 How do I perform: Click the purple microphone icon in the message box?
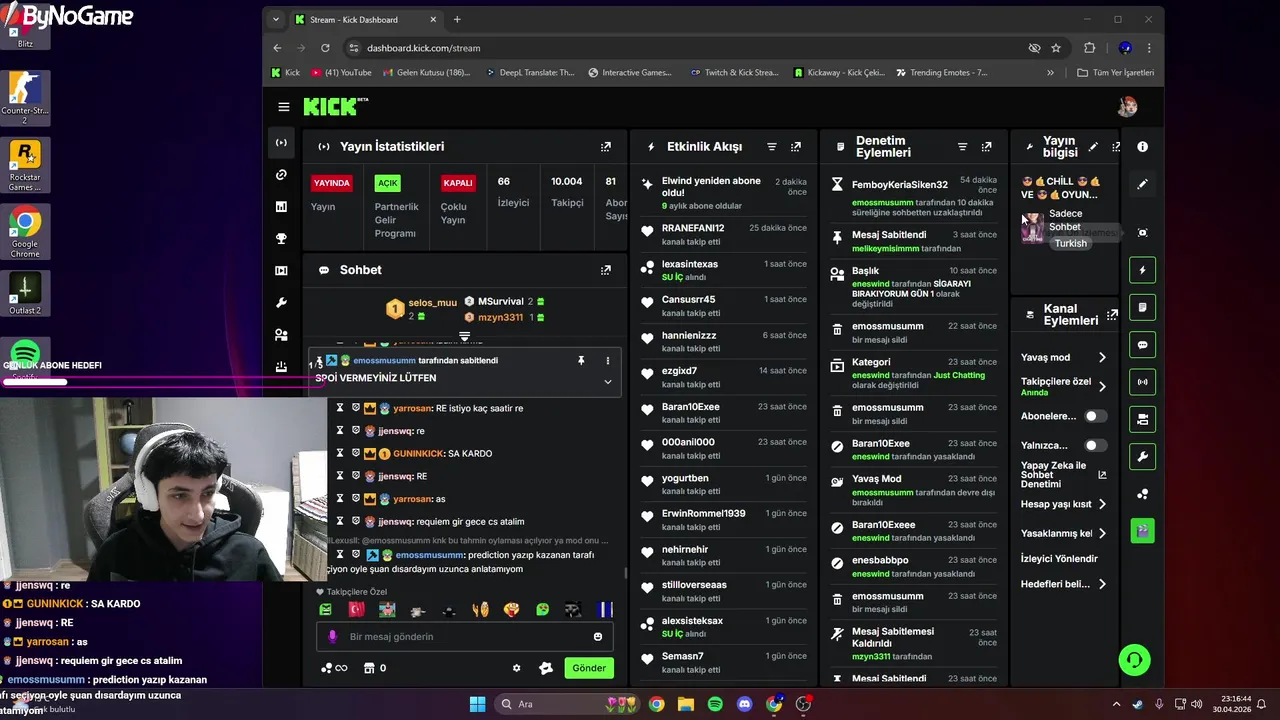pyautogui.click(x=333, y=636)
